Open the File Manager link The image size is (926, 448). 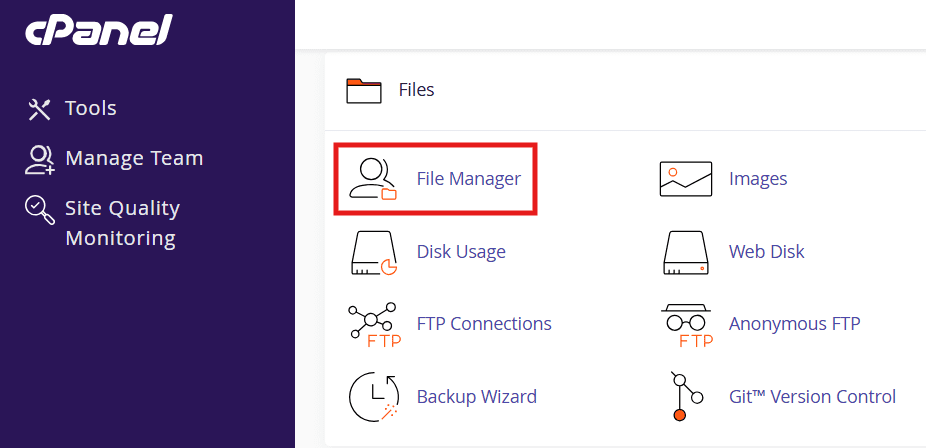(468, 179)
